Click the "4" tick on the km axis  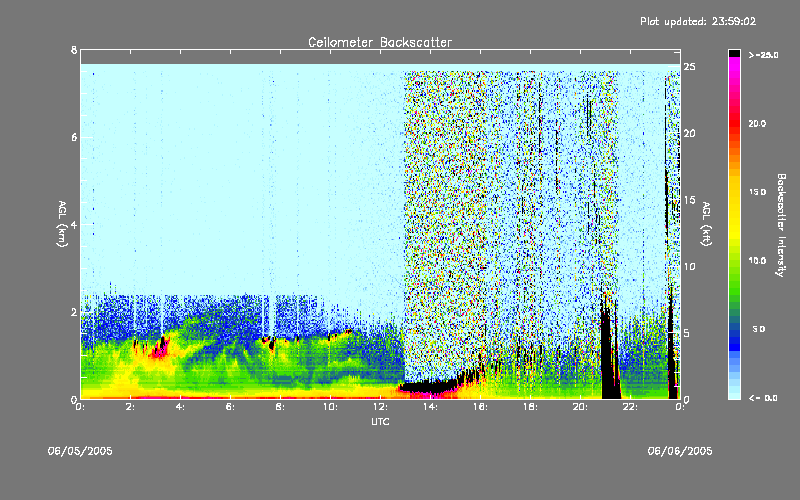pyautogui.click(x=74, y=224)
